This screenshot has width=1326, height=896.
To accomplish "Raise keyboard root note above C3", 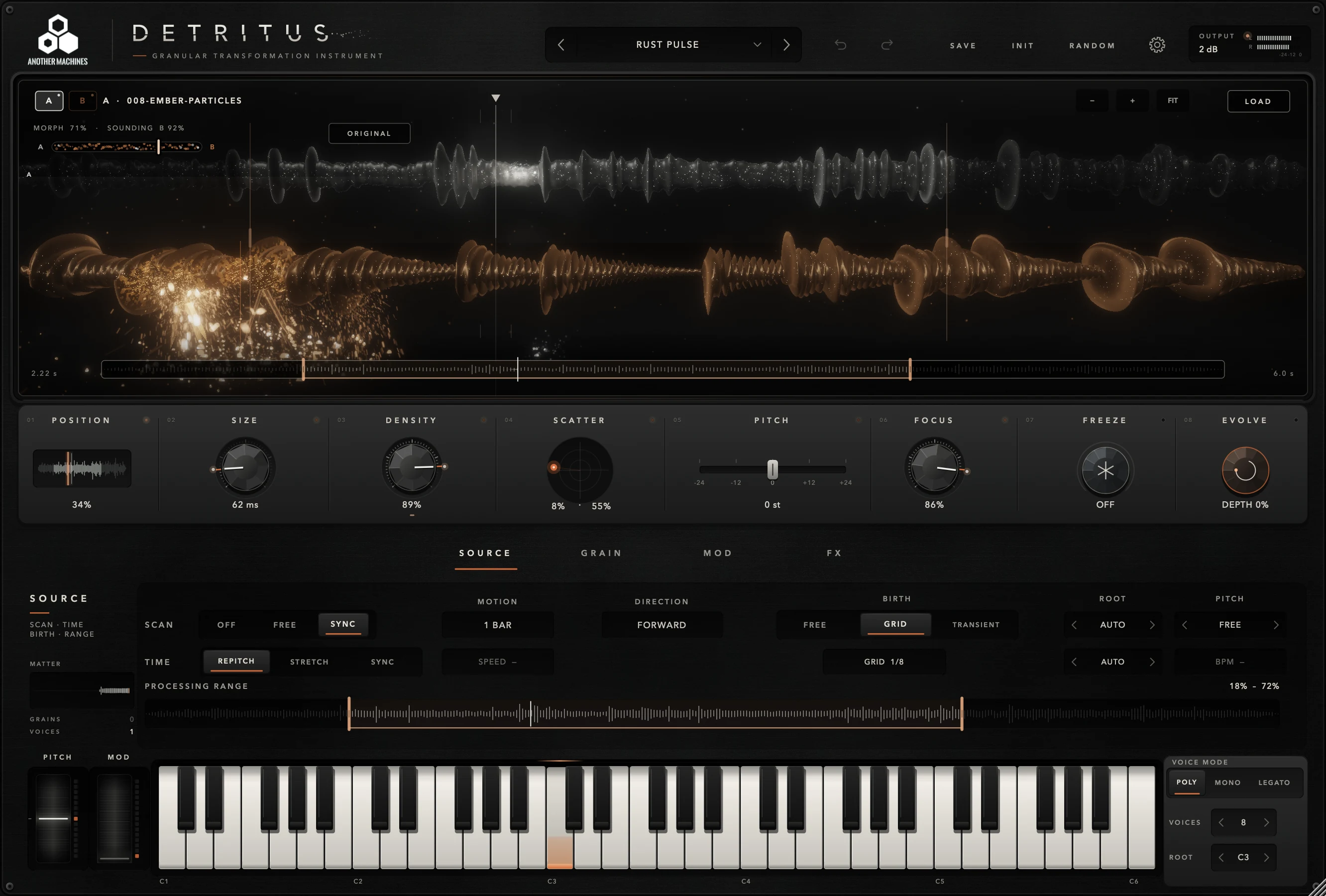I will [1266, 857].
